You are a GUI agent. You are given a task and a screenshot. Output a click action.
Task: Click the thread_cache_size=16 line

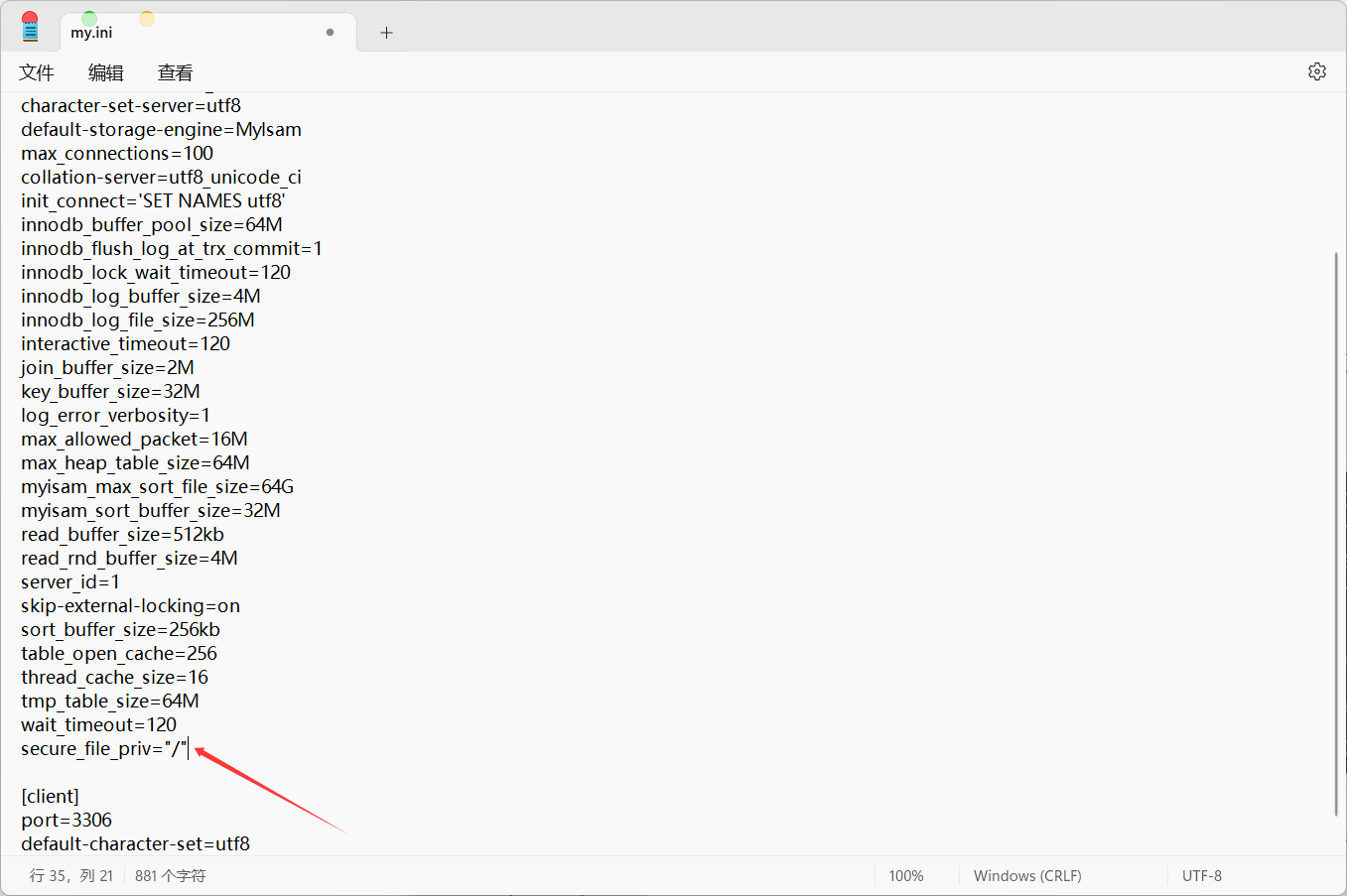tap(114, 678)
